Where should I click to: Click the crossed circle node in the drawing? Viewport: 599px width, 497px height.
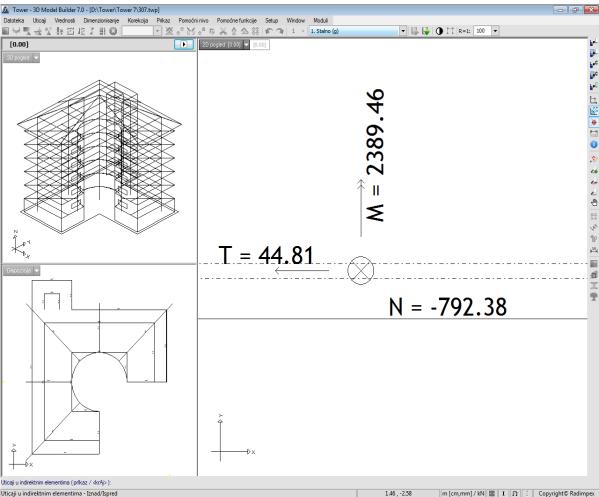point(361,270)
